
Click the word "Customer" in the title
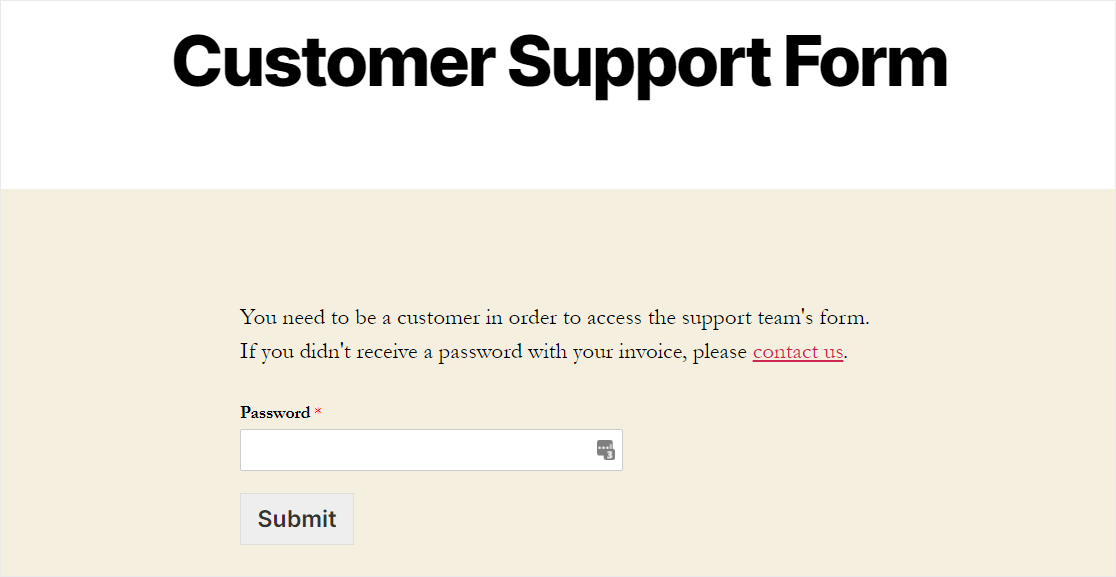pyautogui.click(x=332, y=62)
